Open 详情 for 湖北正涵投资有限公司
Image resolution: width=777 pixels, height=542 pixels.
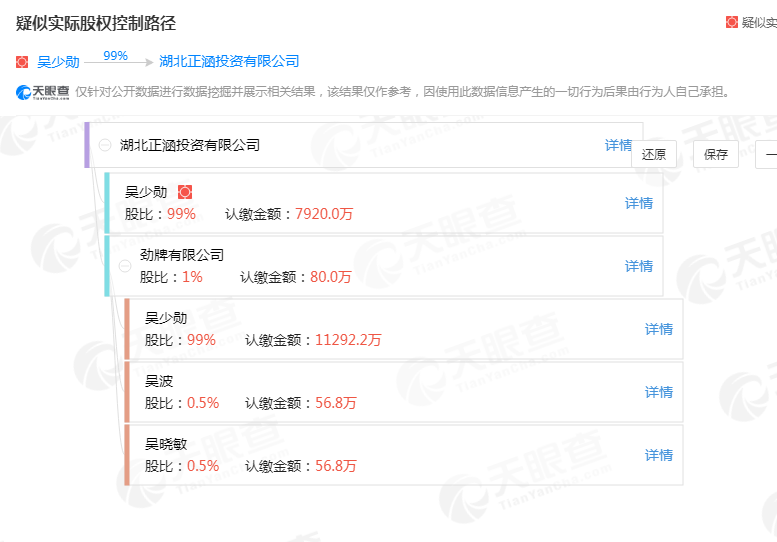coord(618,145)
